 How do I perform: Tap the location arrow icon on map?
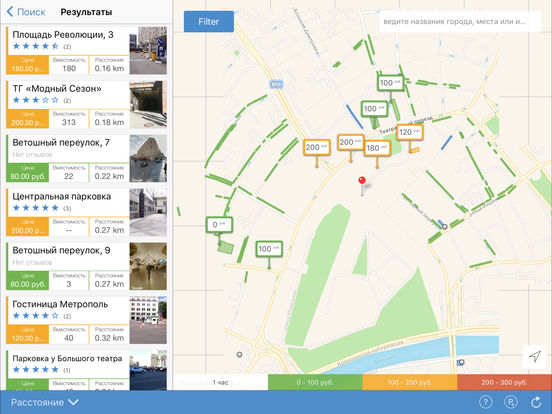click(535, 356)
